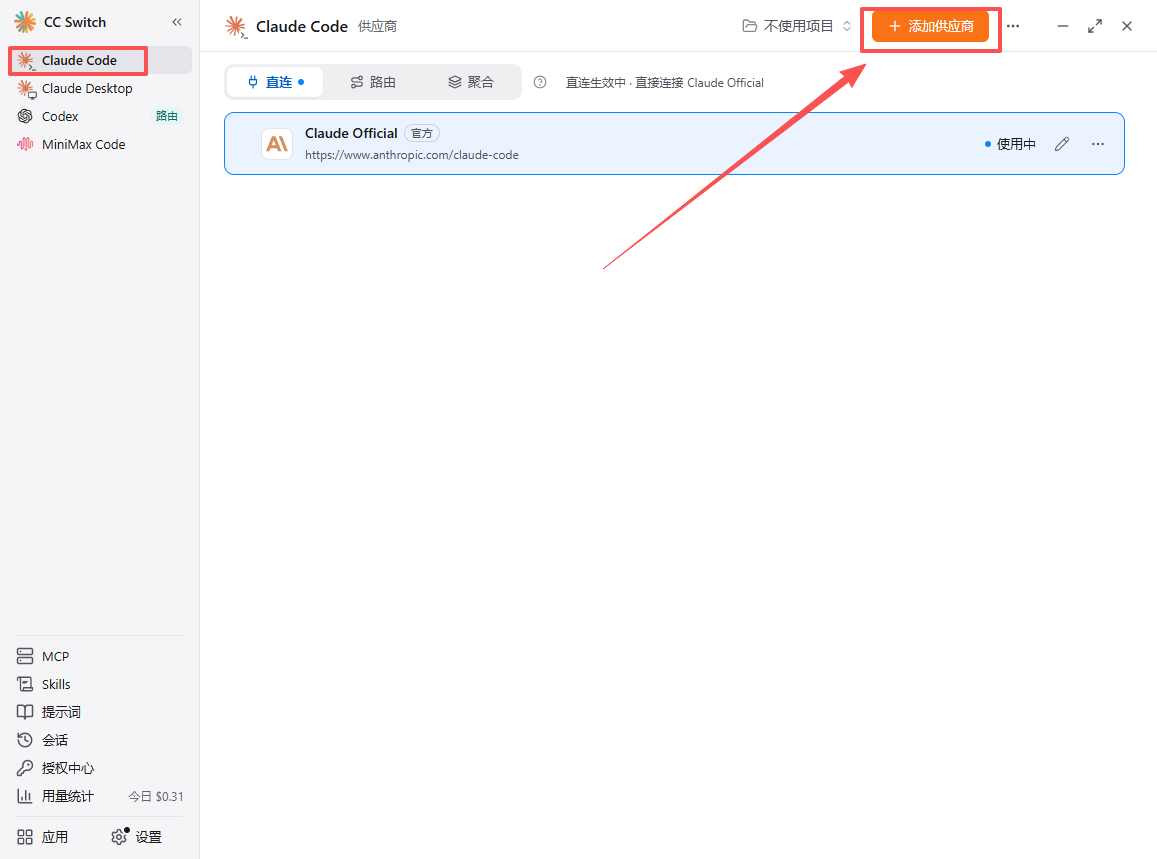This screenshot has height=859, width=1157.
Task: Click the Claude Code sunburst icon in the sidebar
Action: pos(26,61)
